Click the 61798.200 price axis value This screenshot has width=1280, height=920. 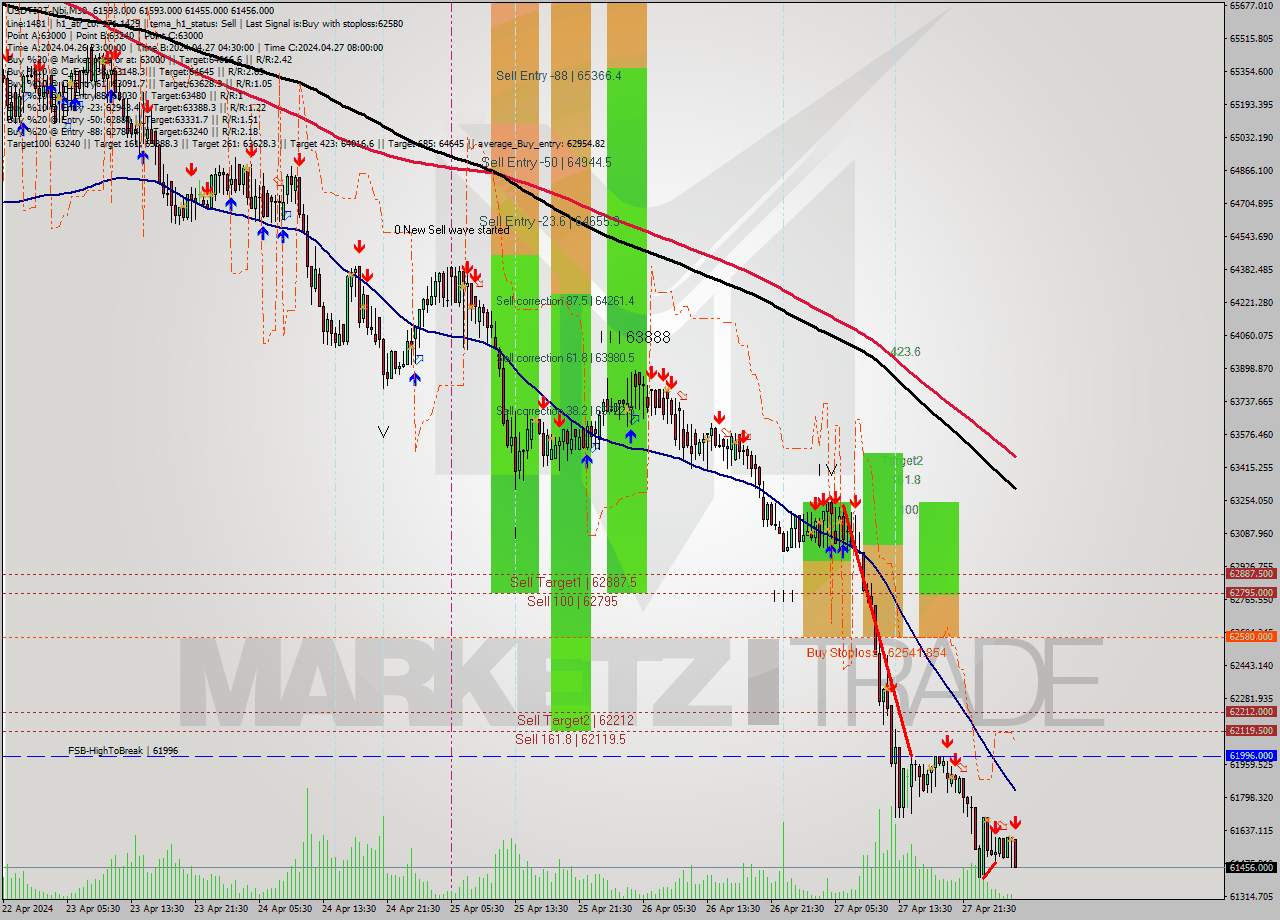click(1251, 797)
